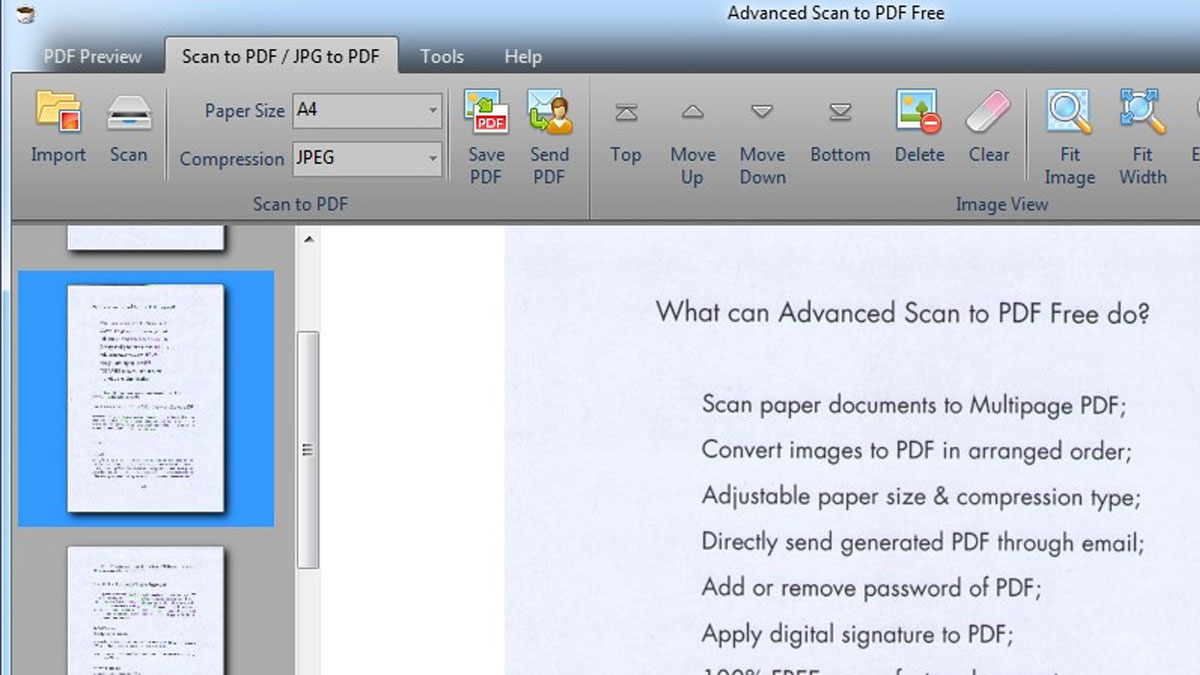This screenshot has height=675, width=1200.
Task: Click the Fit Width icon
Action: [1142, 112]
